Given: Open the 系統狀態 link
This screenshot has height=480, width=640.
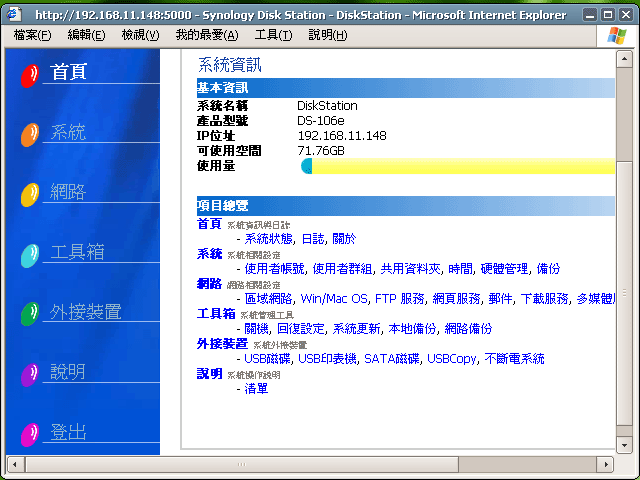Looking at the screenshot, I should click(269, 239).
